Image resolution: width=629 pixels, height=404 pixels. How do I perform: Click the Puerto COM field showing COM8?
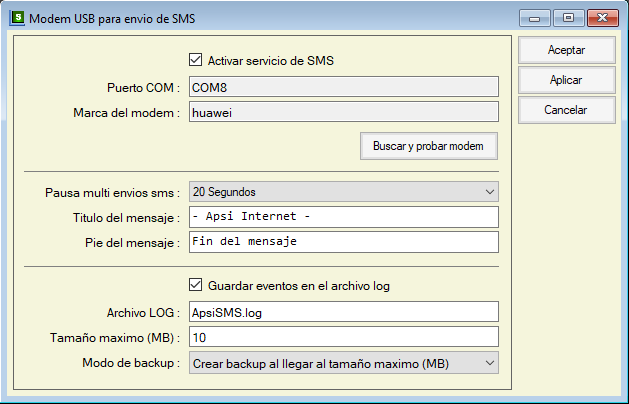(343, 87)
